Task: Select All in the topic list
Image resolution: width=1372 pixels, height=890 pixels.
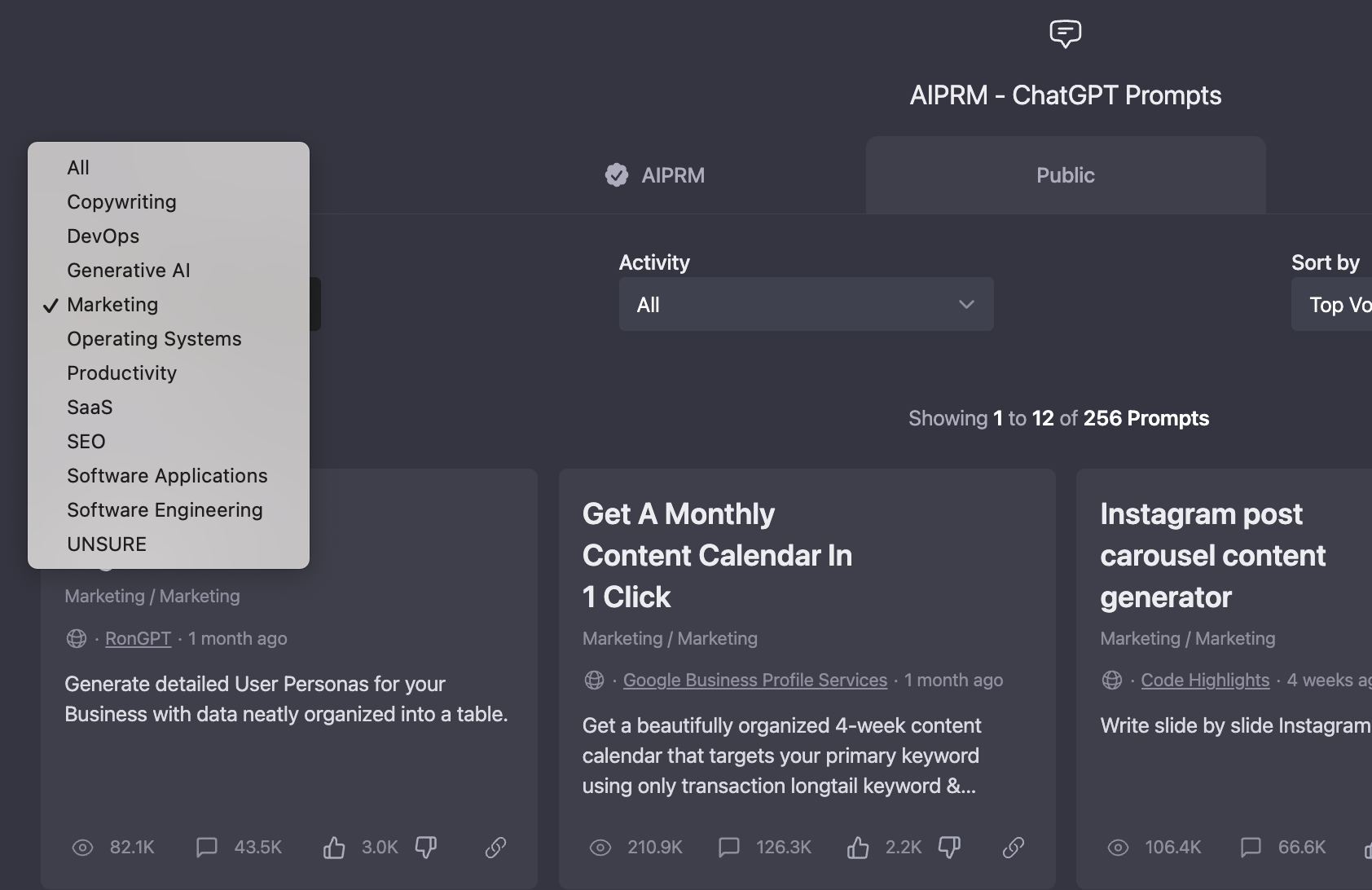Action: [x=169, y=167]
